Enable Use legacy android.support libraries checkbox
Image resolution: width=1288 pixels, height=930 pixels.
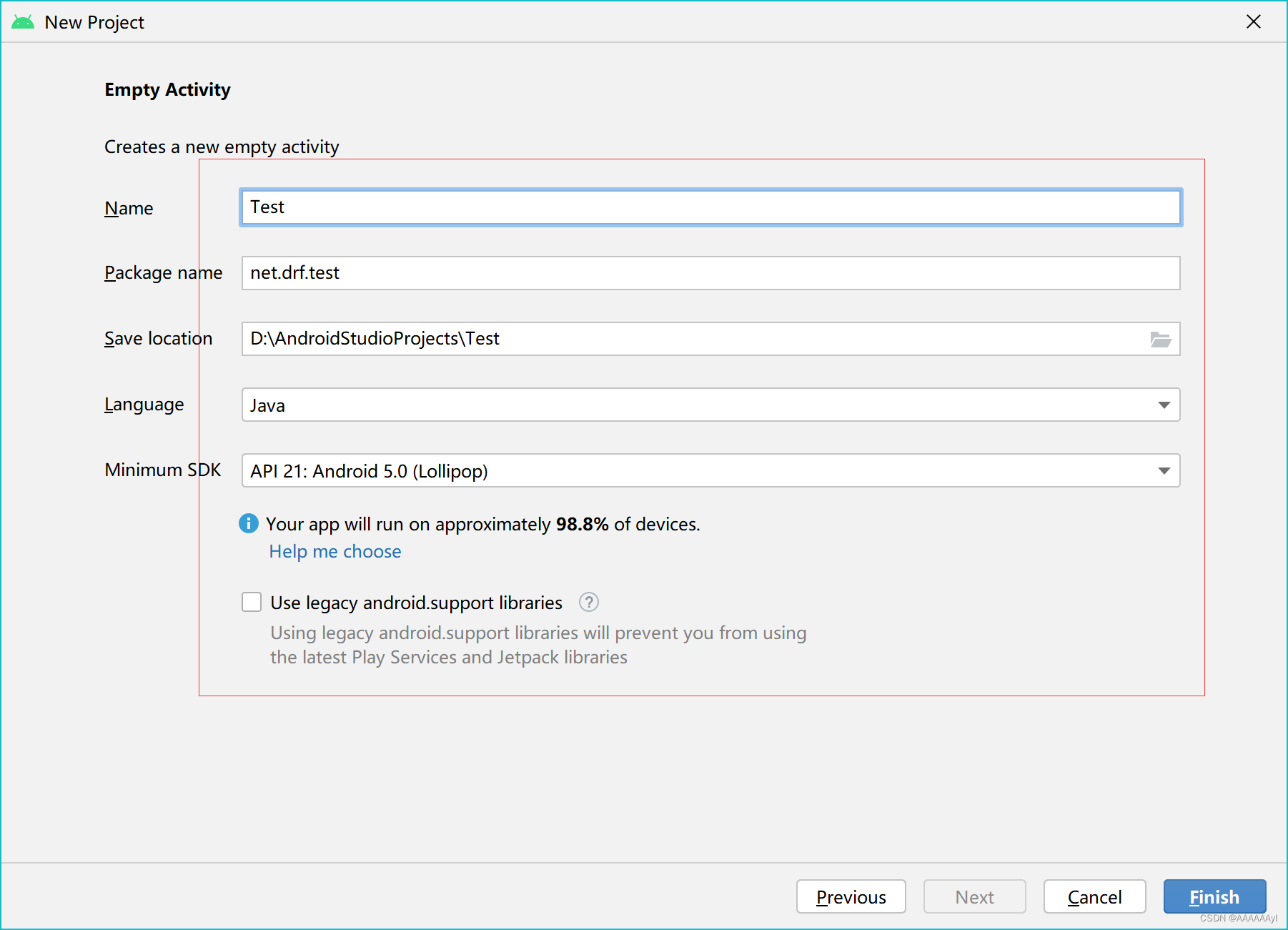pyautogui.click(x=252, y=602)
